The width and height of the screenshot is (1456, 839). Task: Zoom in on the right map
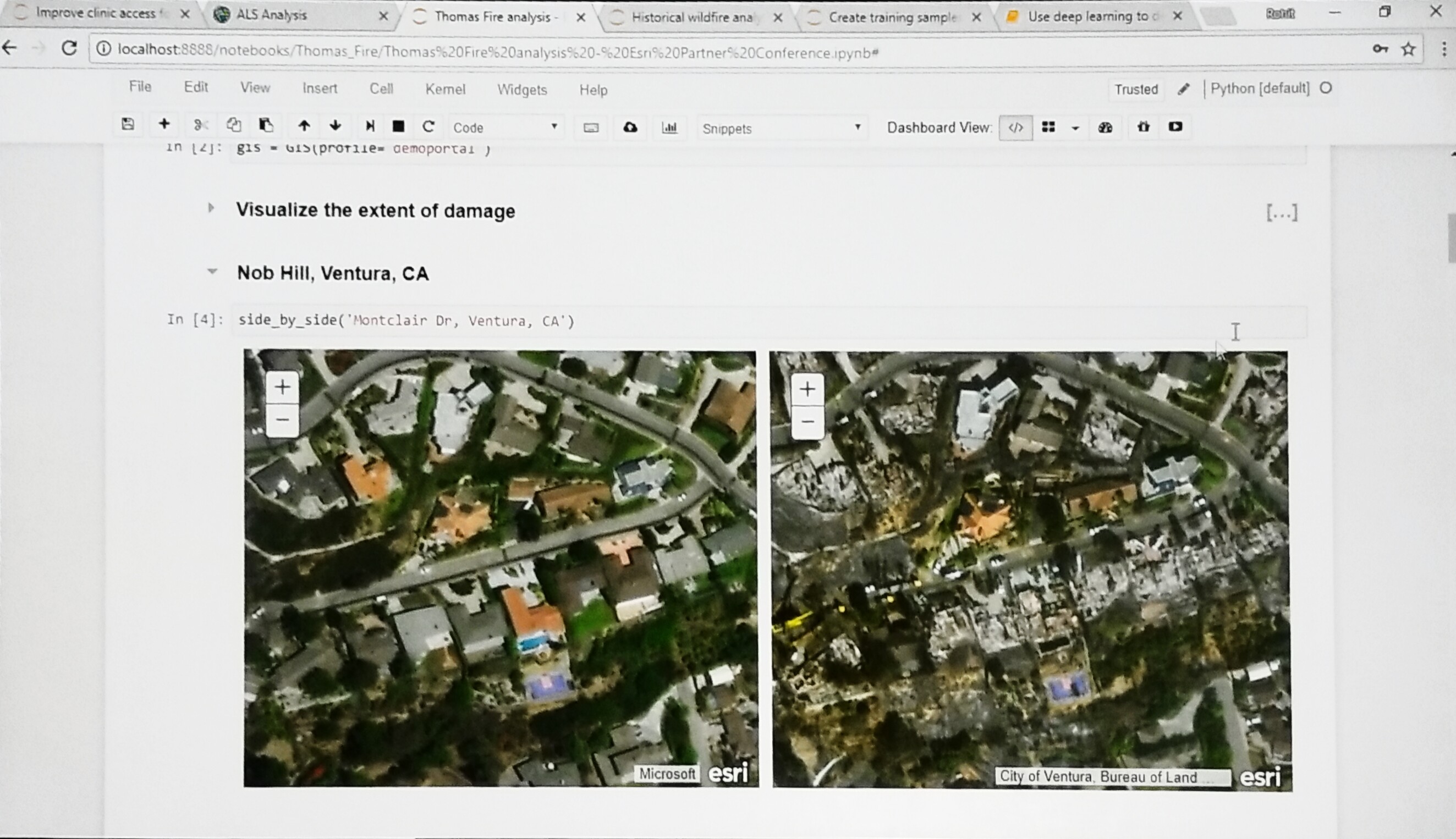[x=807, y=389]
